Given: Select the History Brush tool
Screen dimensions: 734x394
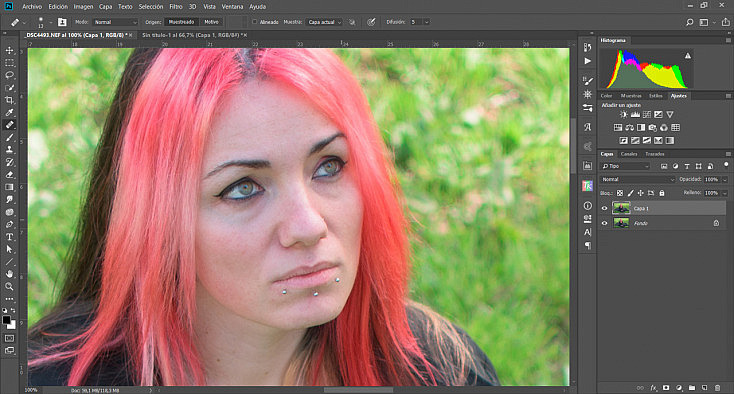Looking at the screenshot, I should [9, 162].
